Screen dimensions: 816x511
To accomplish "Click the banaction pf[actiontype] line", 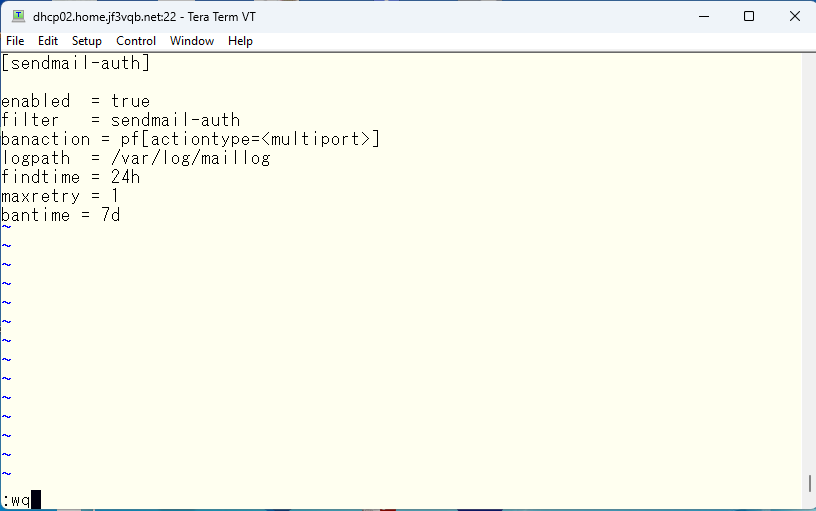I will (190, 139).
